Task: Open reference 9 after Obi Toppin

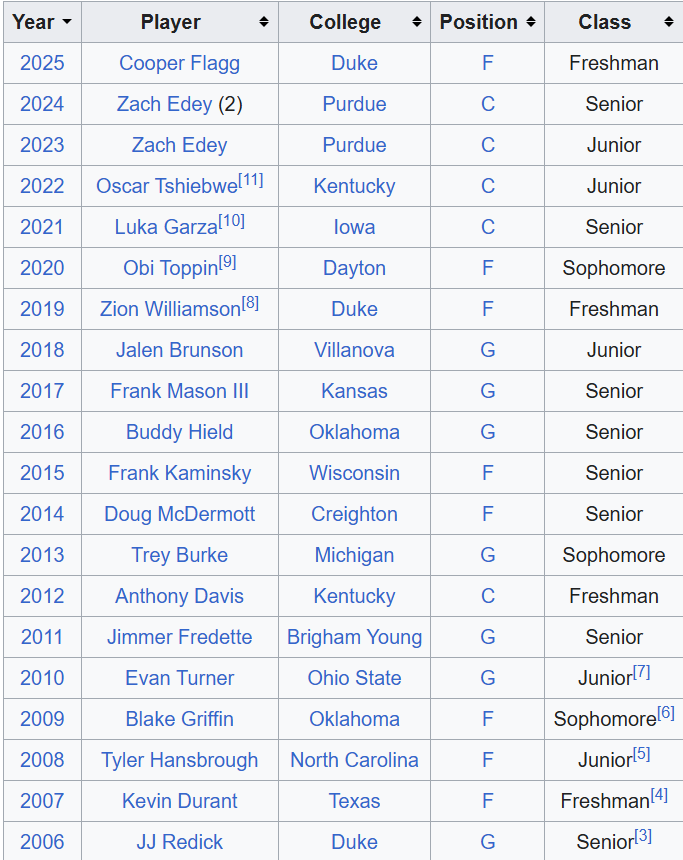Action: point(228,262)
